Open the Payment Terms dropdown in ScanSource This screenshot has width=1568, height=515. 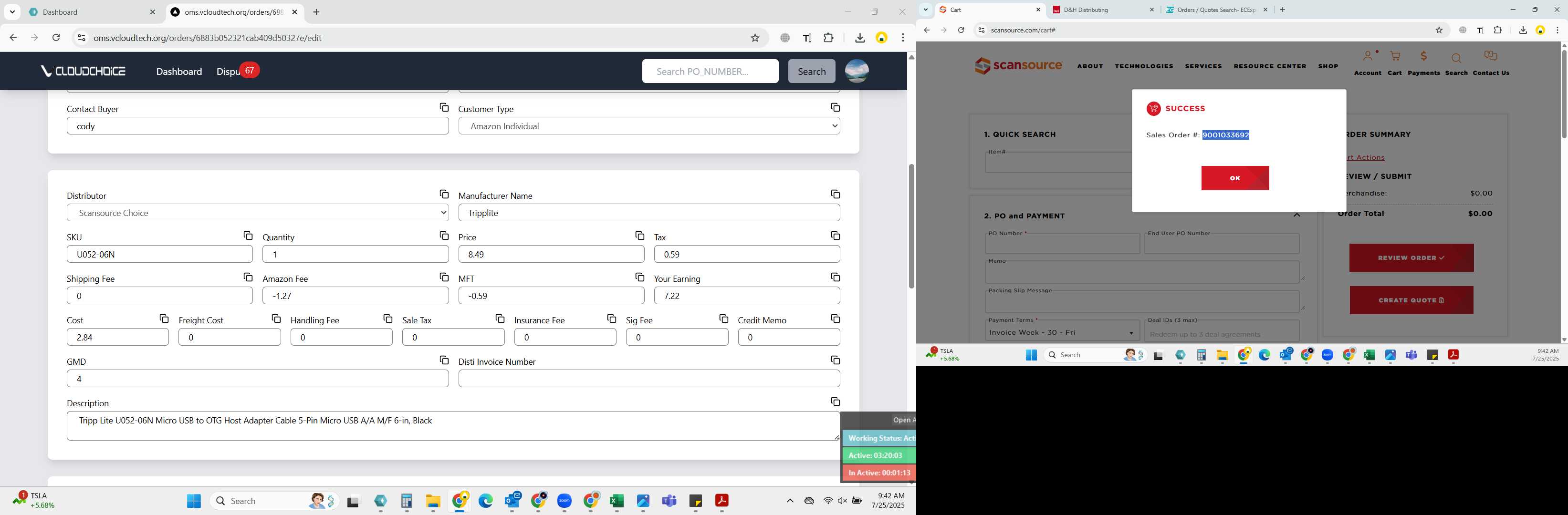click(1062, 332)
